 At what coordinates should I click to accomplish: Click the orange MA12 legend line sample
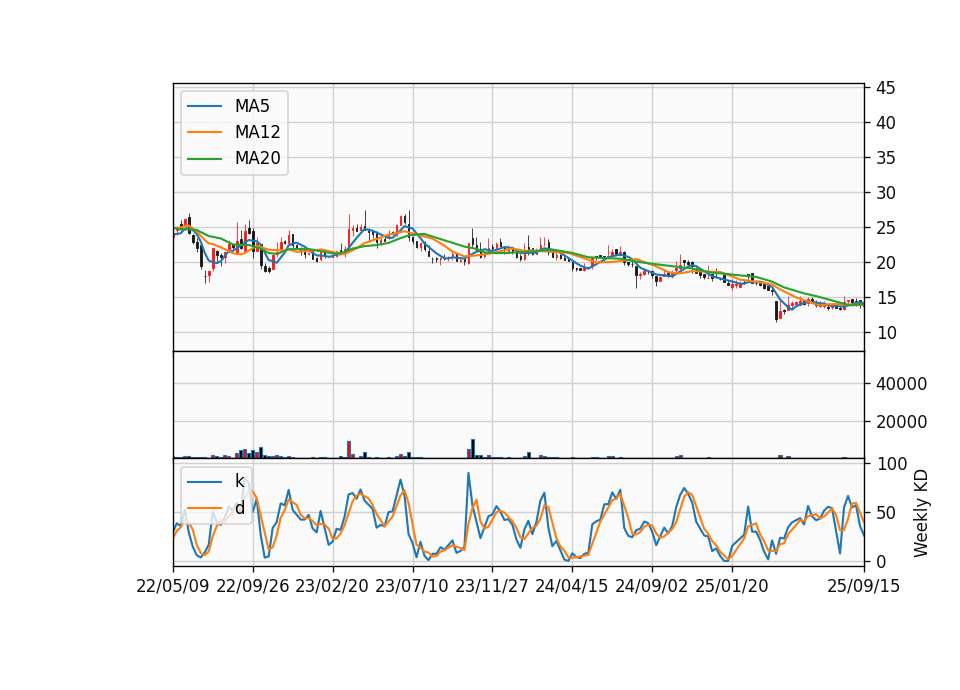pyautogui.click(x=204, y=132)
